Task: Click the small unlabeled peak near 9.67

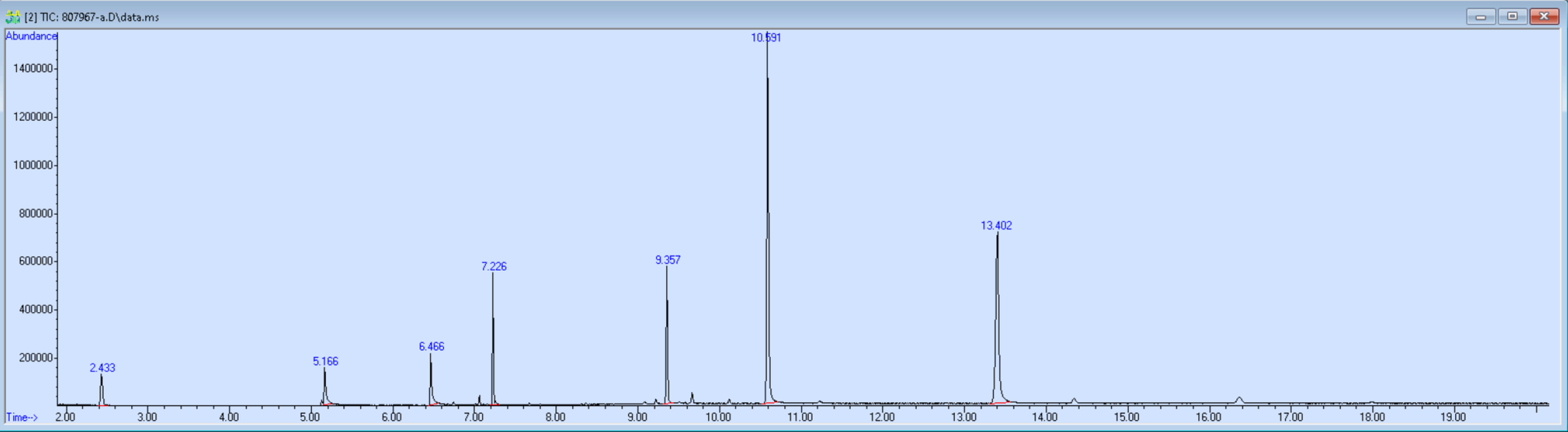Action: click(692, 398)
